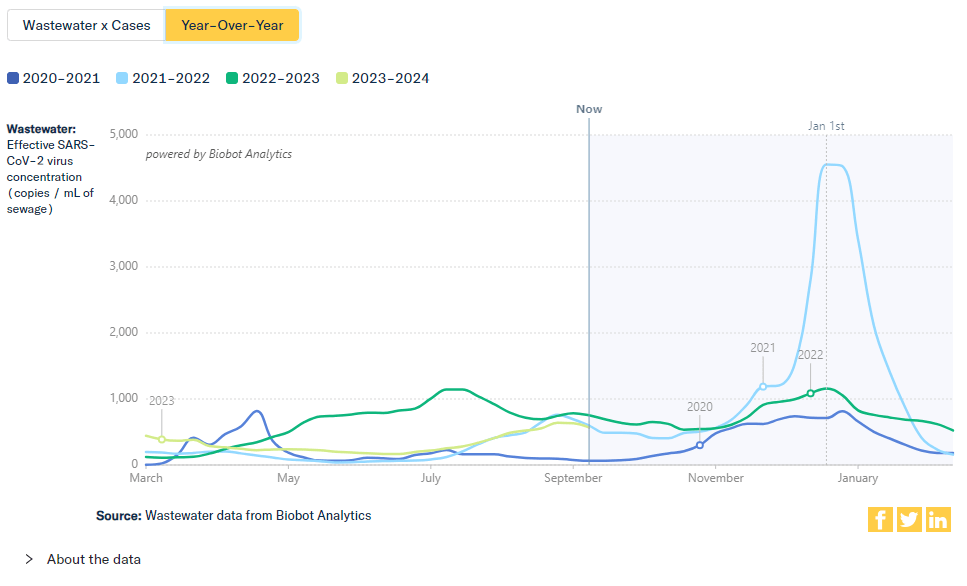The height and width of the screenshot is (586, 967).
Task: Click the 2021 data point marker
Action: [763, 387]
